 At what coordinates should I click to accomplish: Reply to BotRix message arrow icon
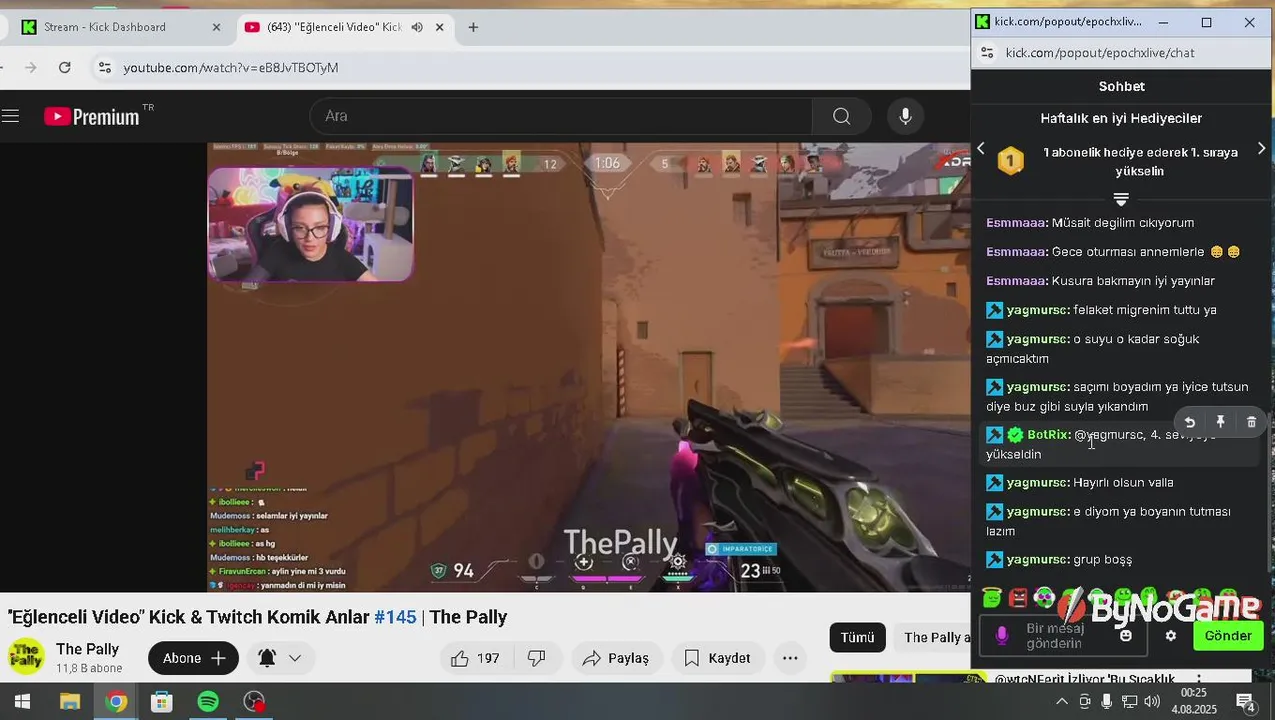tap(1190, 422)
